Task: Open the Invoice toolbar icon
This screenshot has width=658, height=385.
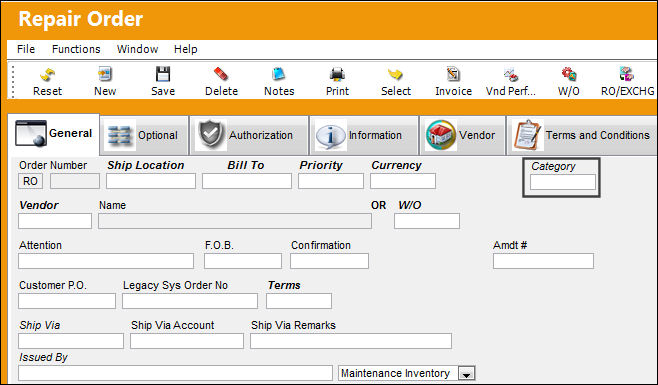Action: click(453, 74)
